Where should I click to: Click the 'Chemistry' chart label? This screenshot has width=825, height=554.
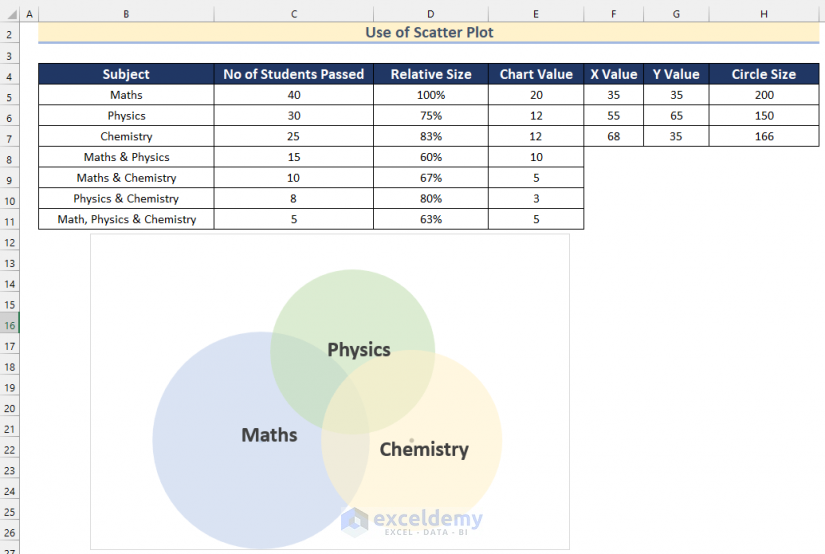tap(424, 450)
